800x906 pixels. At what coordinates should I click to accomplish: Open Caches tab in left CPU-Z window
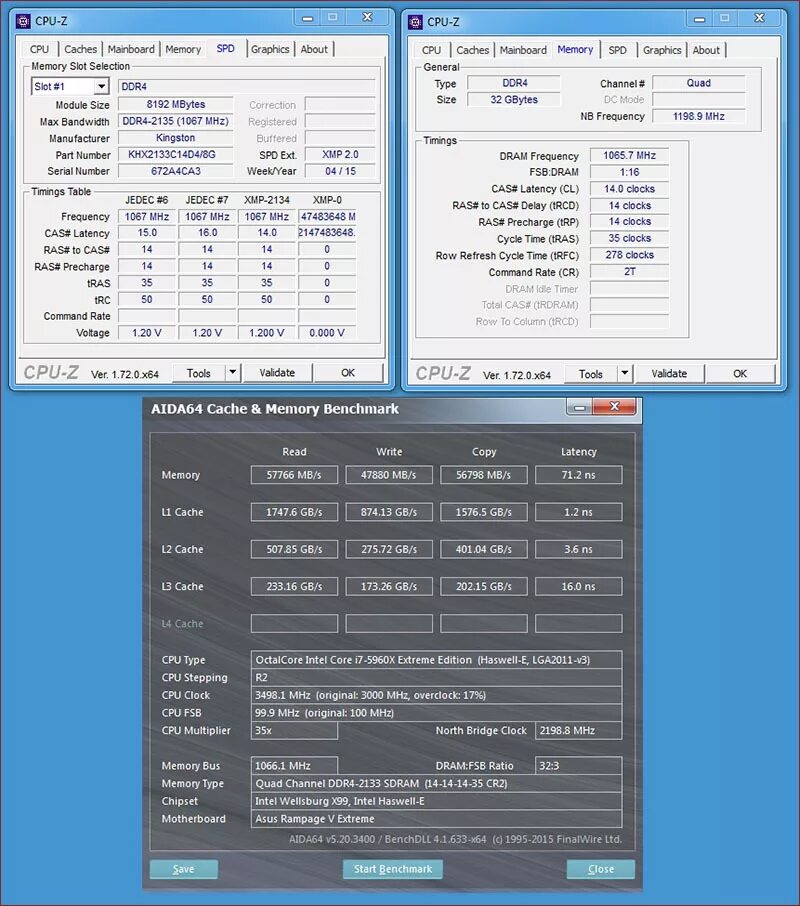[x=80, y=50]
